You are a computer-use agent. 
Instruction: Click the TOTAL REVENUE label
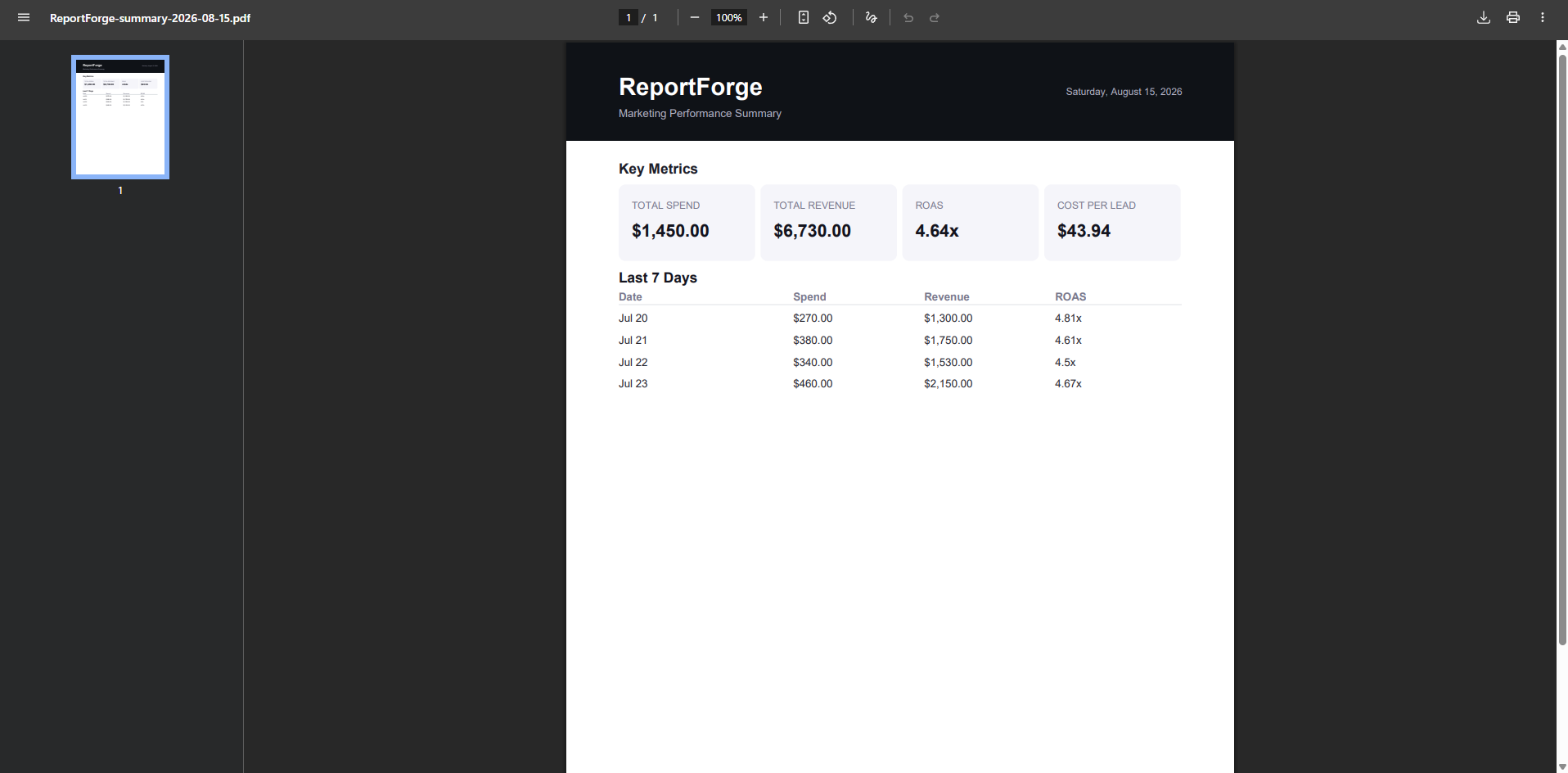tap(814, 206)
